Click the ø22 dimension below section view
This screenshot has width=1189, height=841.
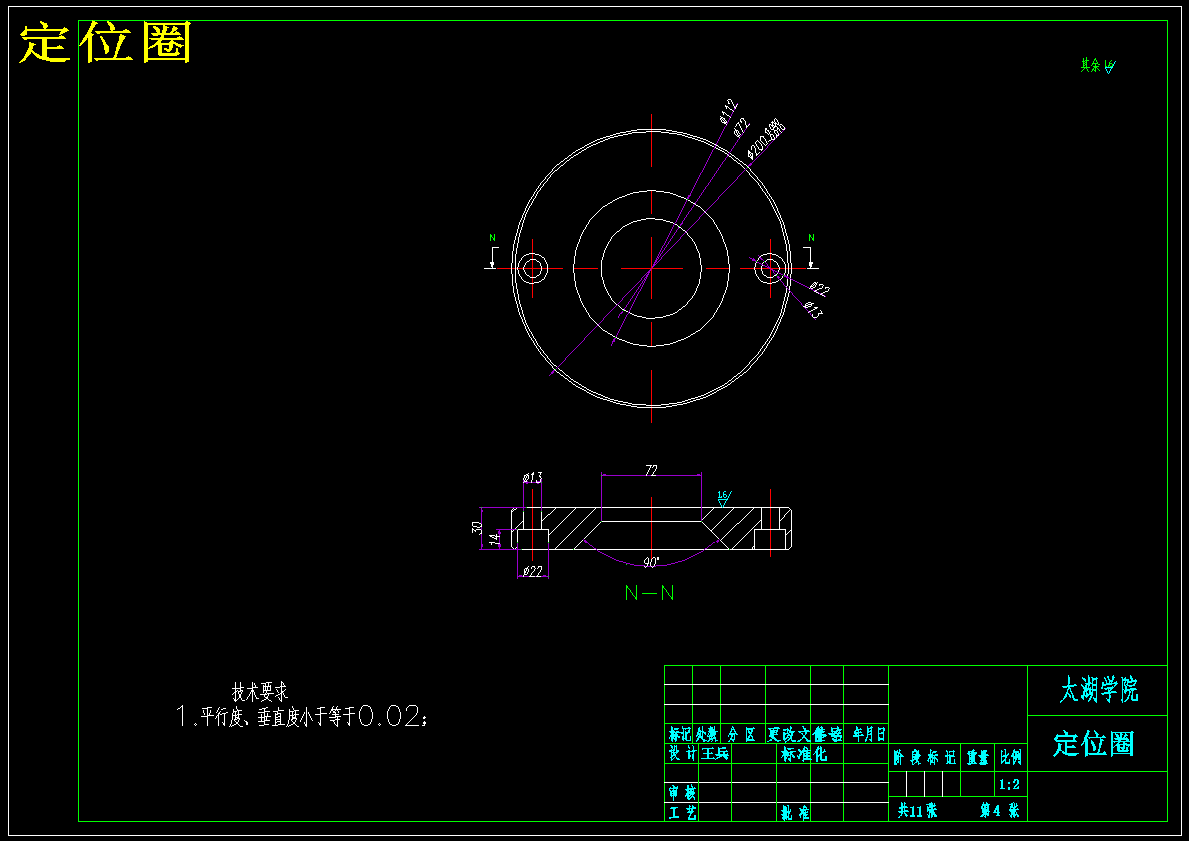tap(533, 572)
